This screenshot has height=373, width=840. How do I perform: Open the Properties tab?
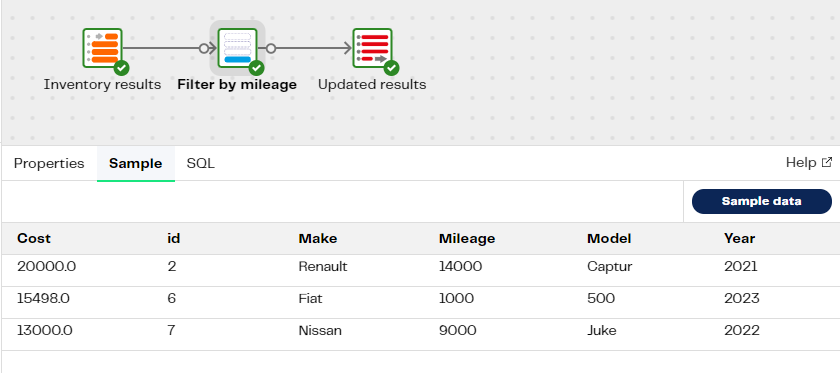pyautogui.click(x=49, y=163)
